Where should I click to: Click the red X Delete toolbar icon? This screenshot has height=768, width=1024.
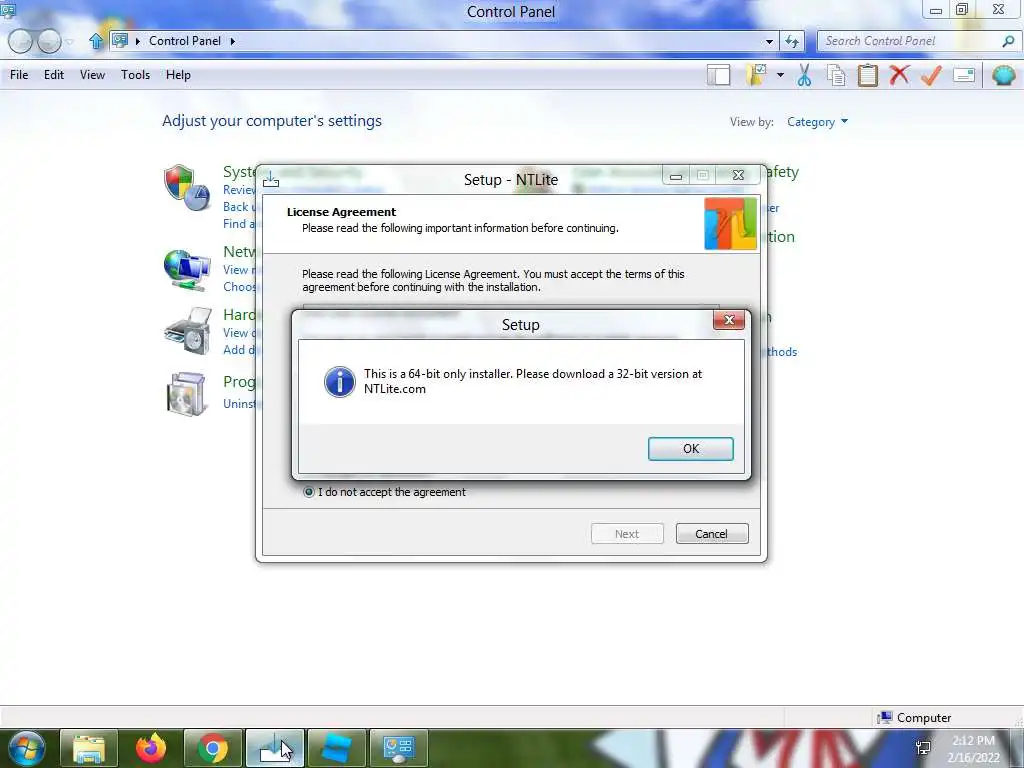pyautogui.click(x=899, y=75)
